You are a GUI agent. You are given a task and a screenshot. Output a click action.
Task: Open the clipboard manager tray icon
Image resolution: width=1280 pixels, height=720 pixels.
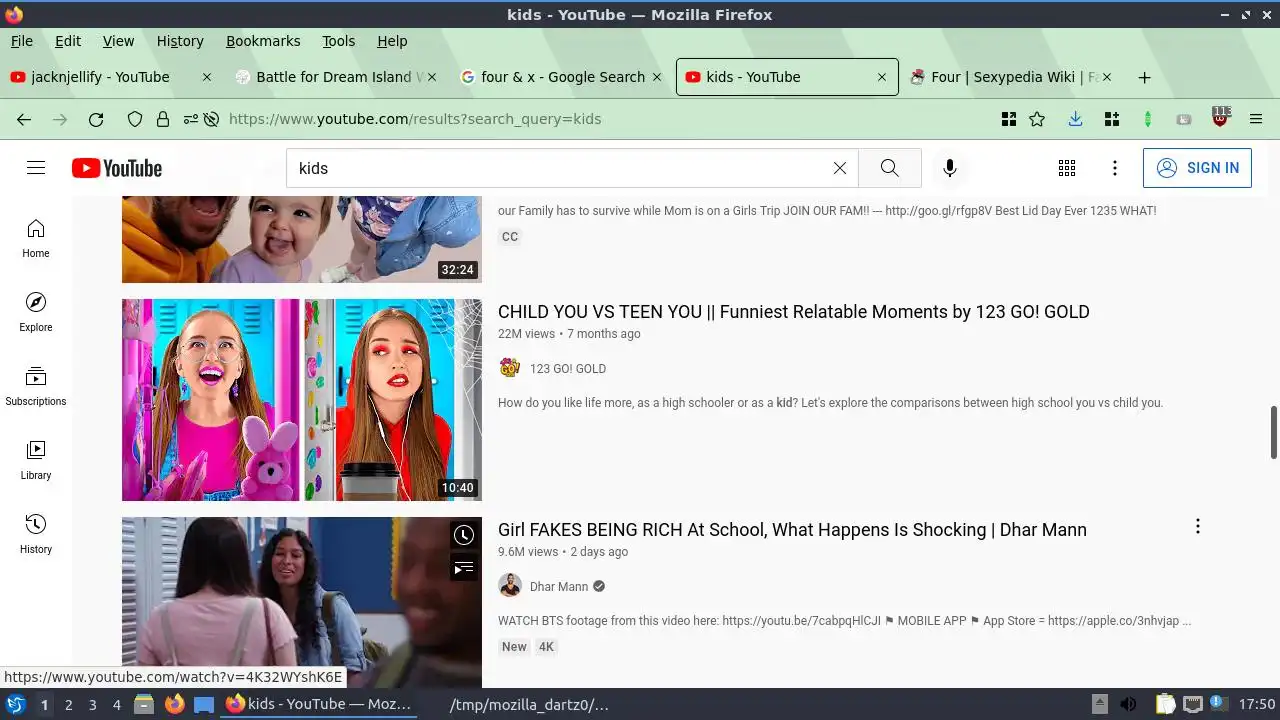click(1165, 705)
